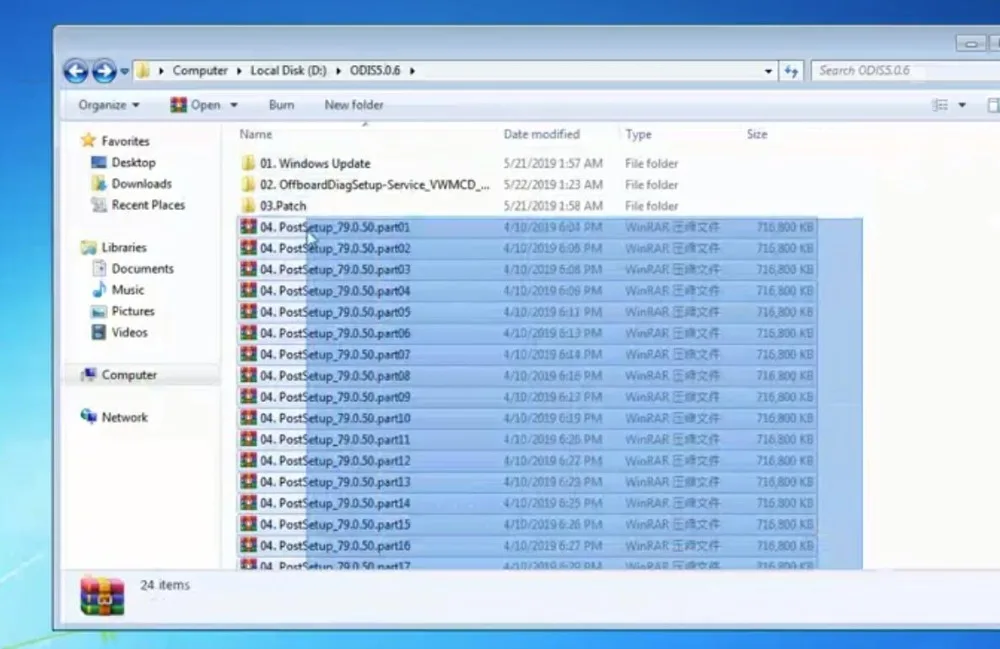Click WinRAR icon of PostSetup part07

(249, 354)
